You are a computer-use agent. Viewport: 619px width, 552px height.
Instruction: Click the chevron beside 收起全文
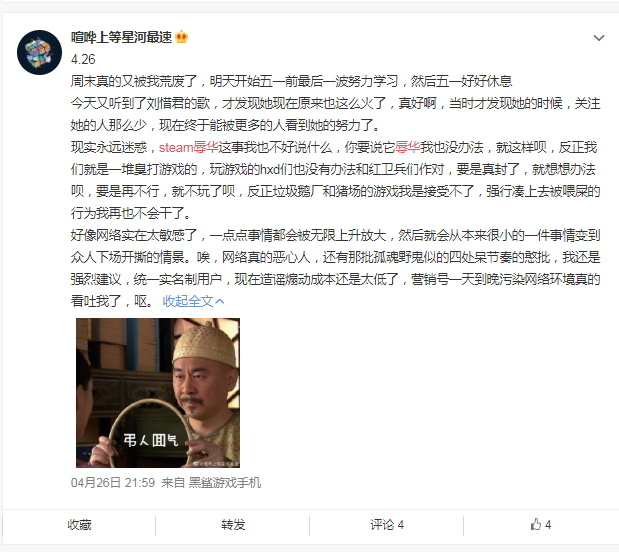[220, 302]
